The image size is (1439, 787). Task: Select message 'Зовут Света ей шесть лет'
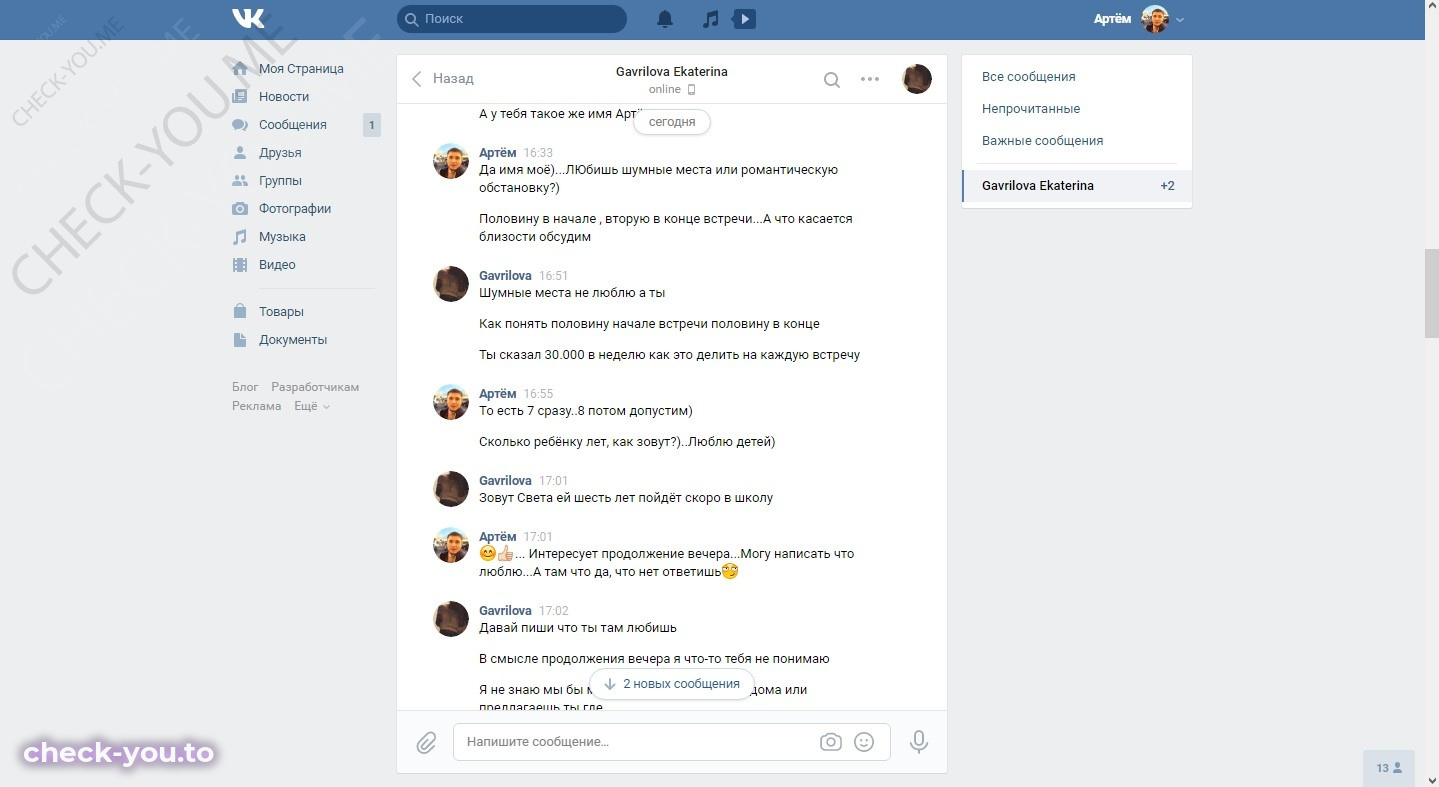pyautogui.click(x=626, y=498)
